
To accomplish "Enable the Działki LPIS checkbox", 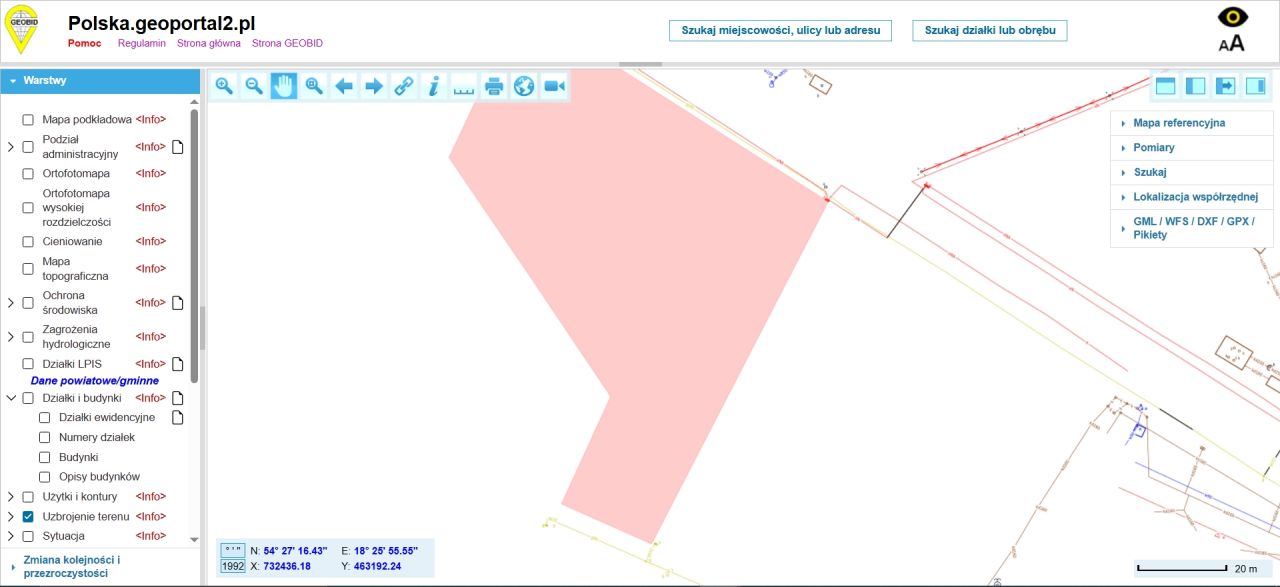I will (28, 364).
